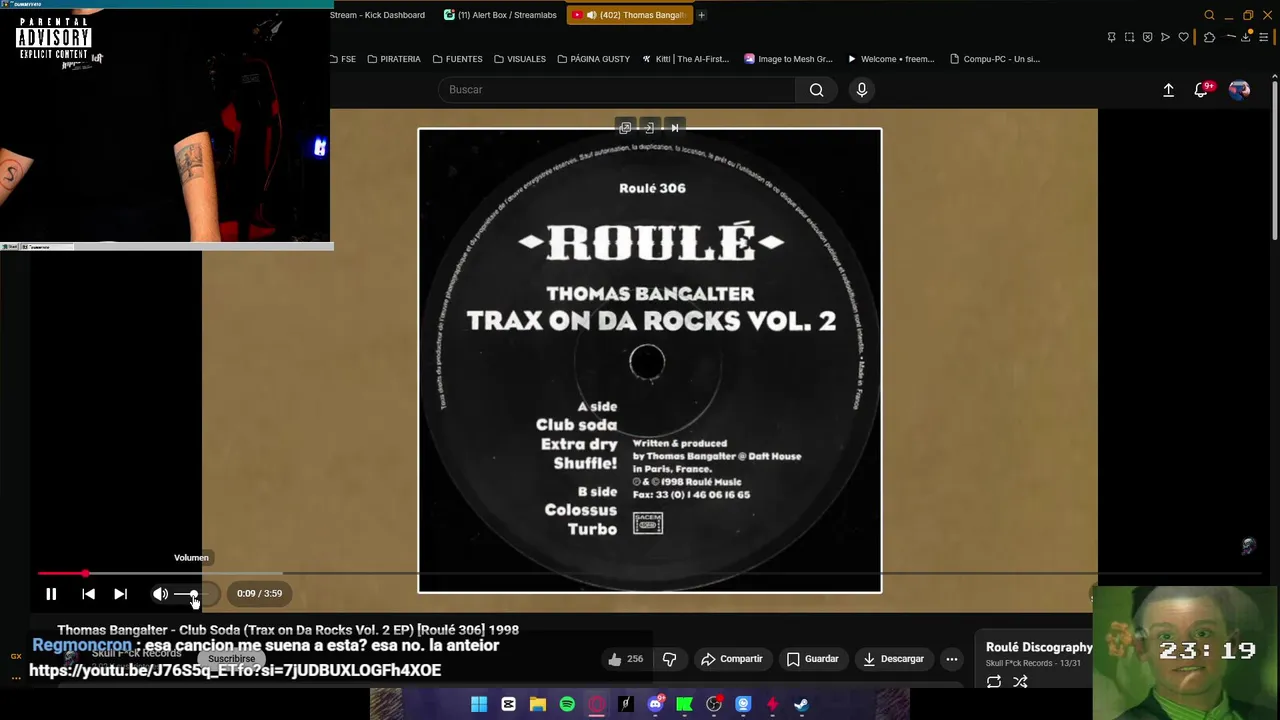This screenshot has height=720, width=1280.
Task: Open Welcome freem... bookmark
Action: click(891, 59)
